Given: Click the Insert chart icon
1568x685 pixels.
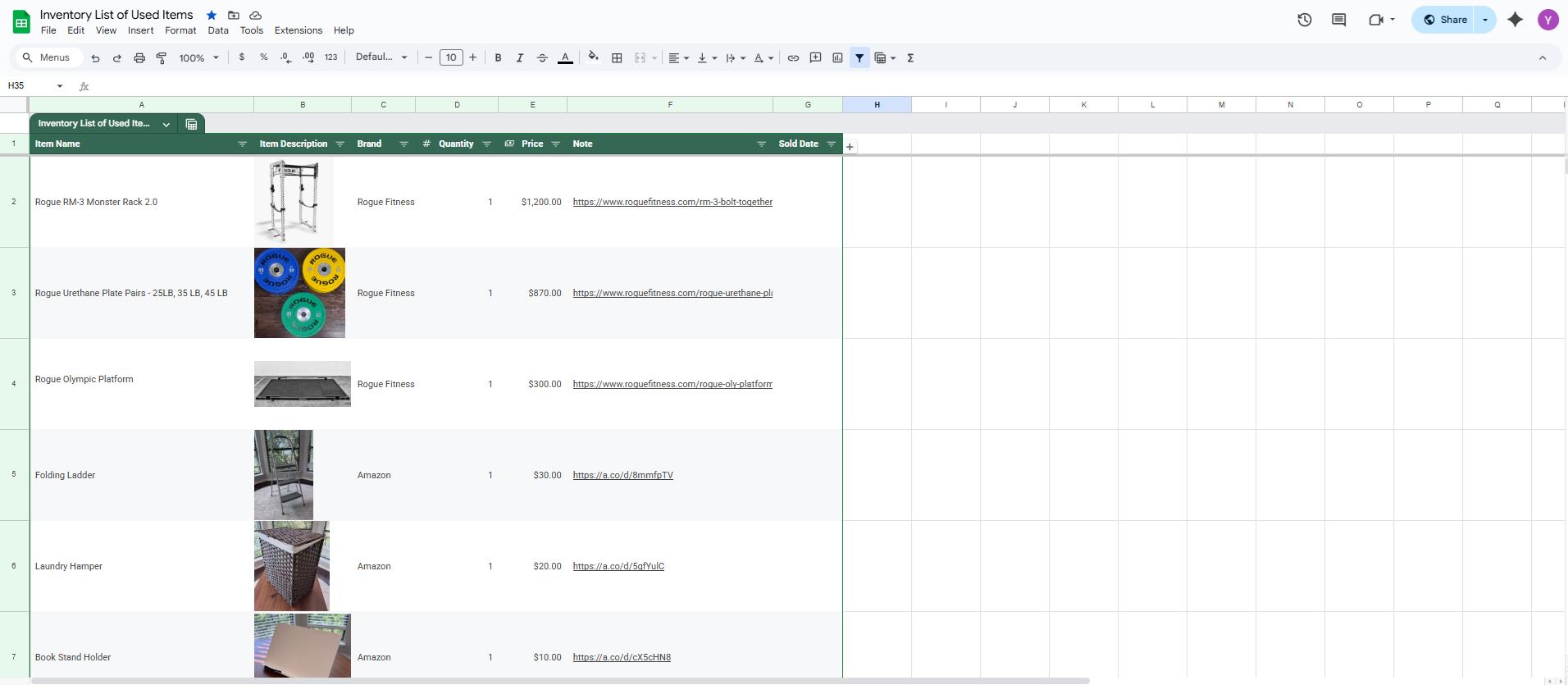Looking at the screenshot, I should (837, 57).
